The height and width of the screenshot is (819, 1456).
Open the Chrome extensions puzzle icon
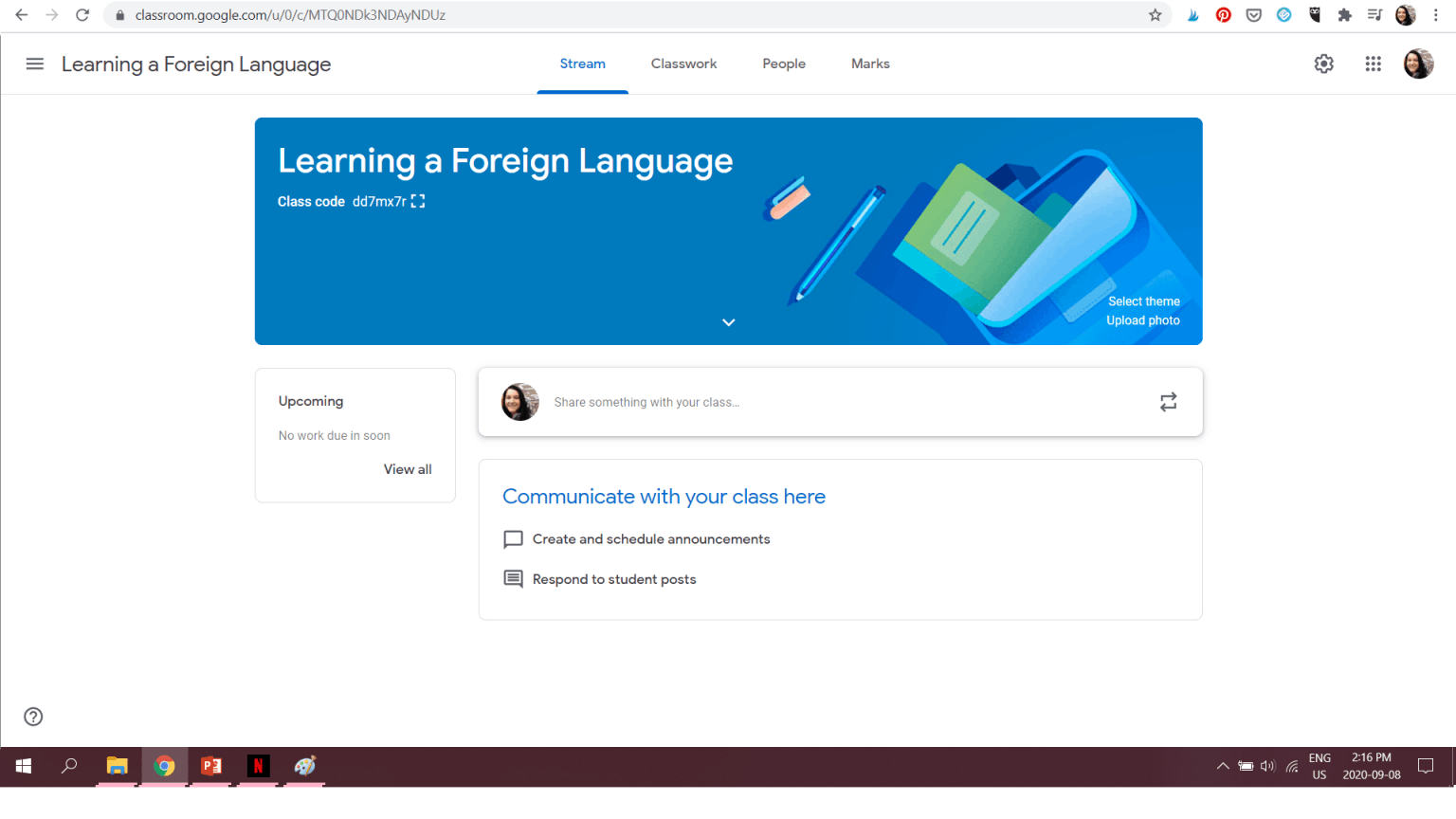pyautogui.click(x=1344, y=14)
